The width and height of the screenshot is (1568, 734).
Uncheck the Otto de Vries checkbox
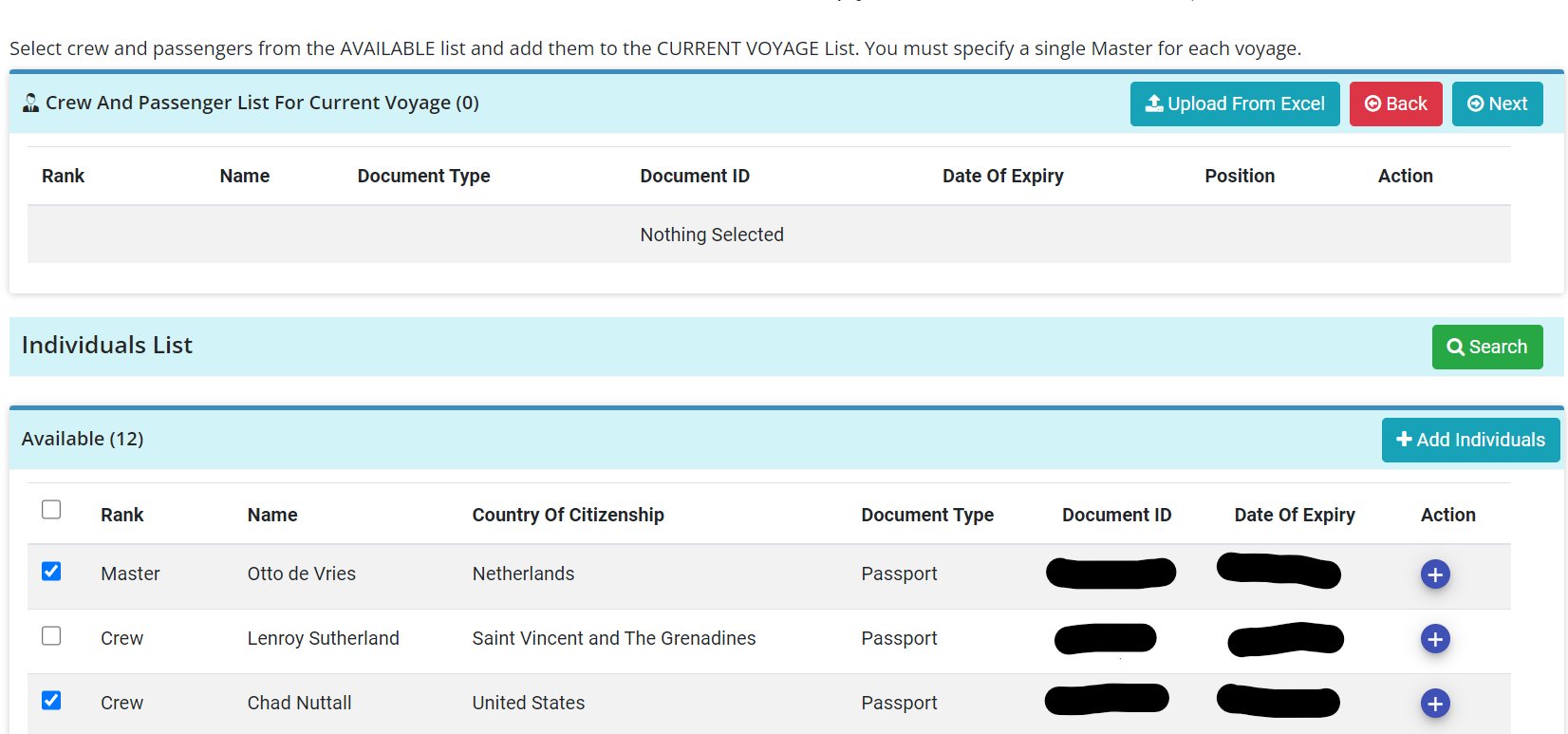[x=51, y=571]
